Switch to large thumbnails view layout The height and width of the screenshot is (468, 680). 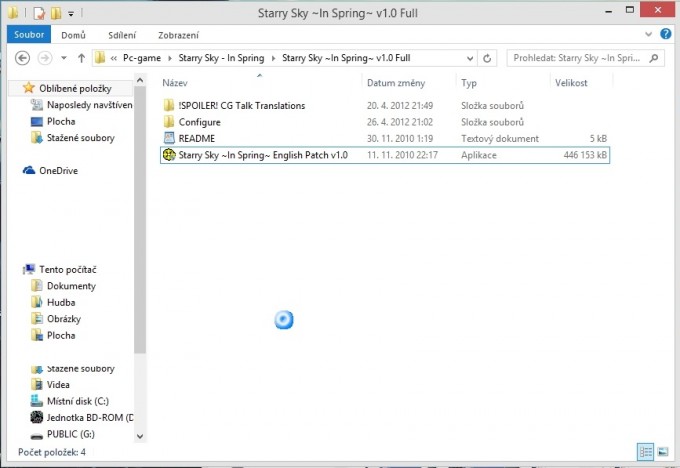[663, 452]
